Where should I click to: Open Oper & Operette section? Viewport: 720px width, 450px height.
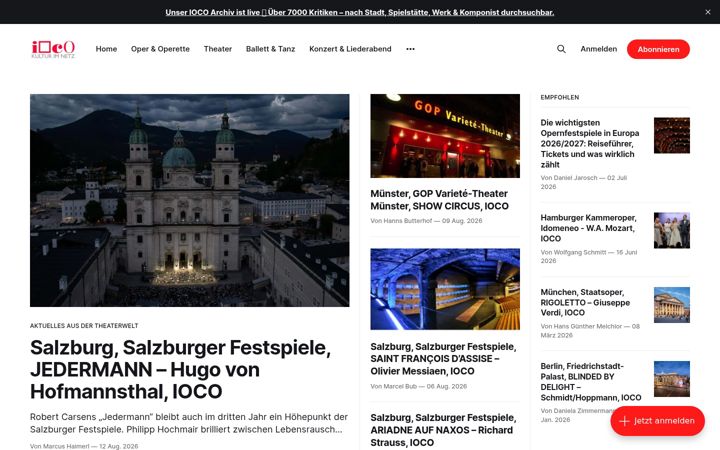160,49
